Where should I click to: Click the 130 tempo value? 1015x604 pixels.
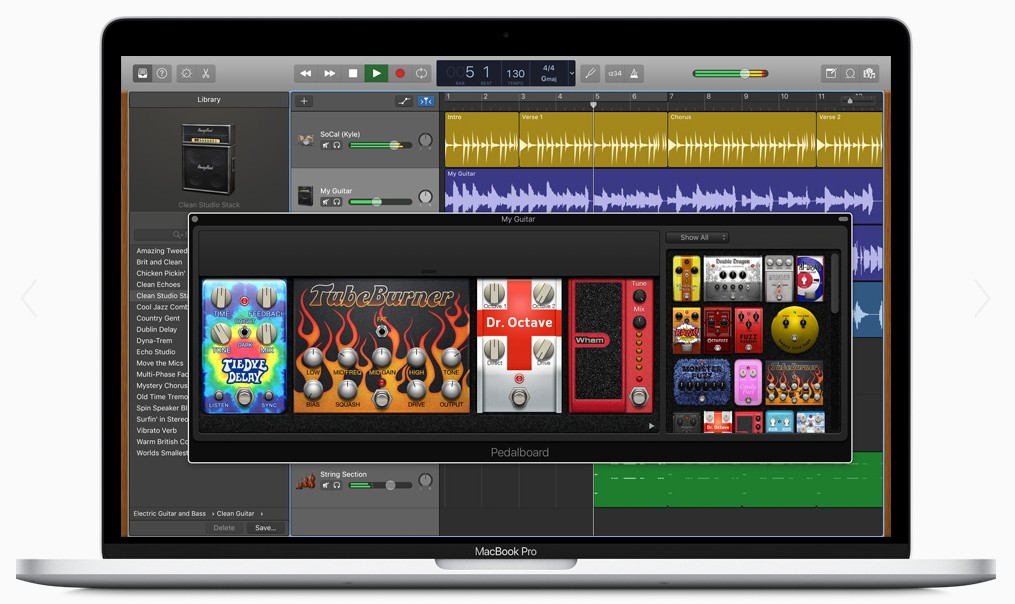click(x=515, y=73)
